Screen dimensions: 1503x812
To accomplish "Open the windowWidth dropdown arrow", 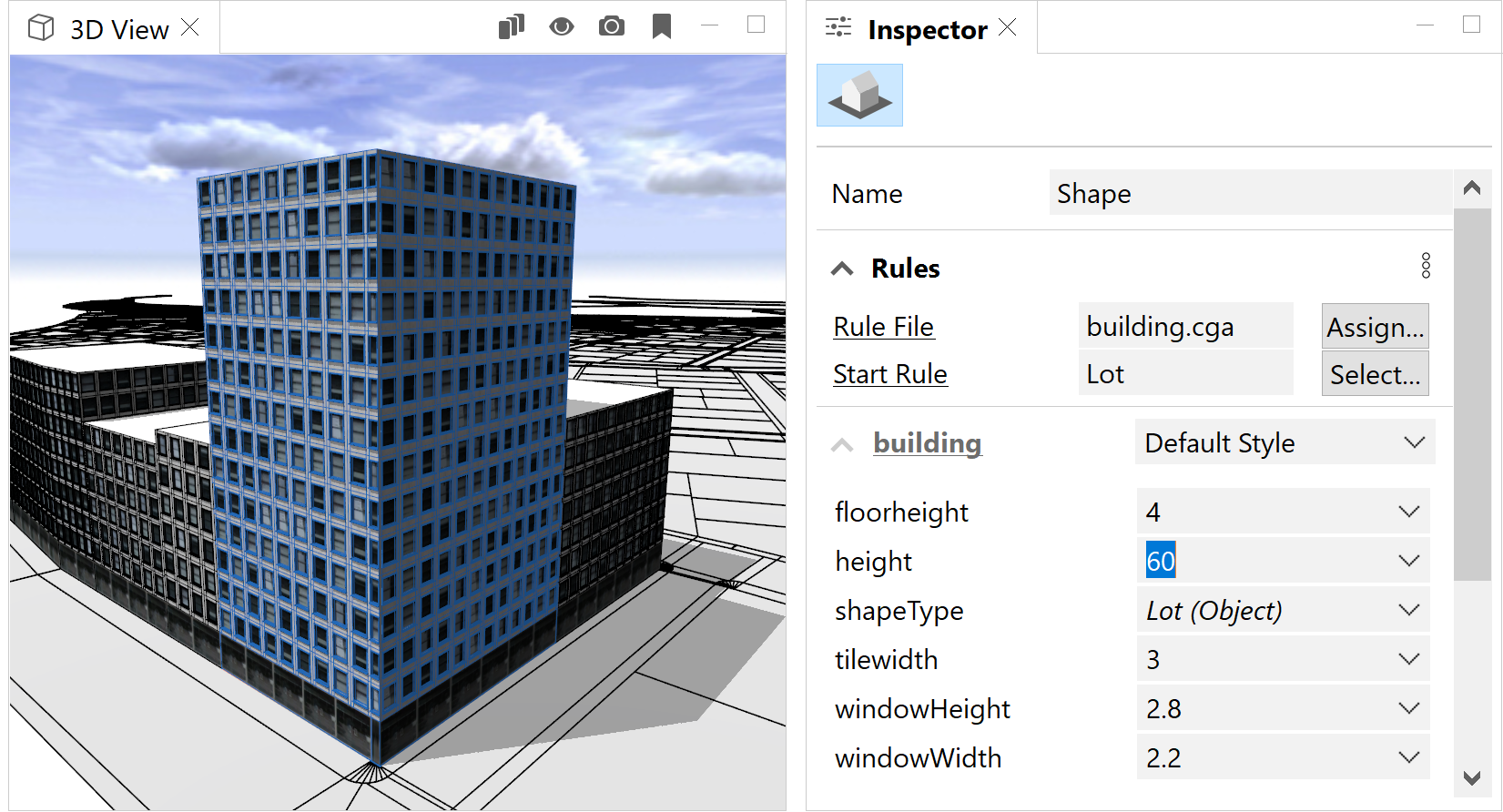I will (x=1409, y=757).
